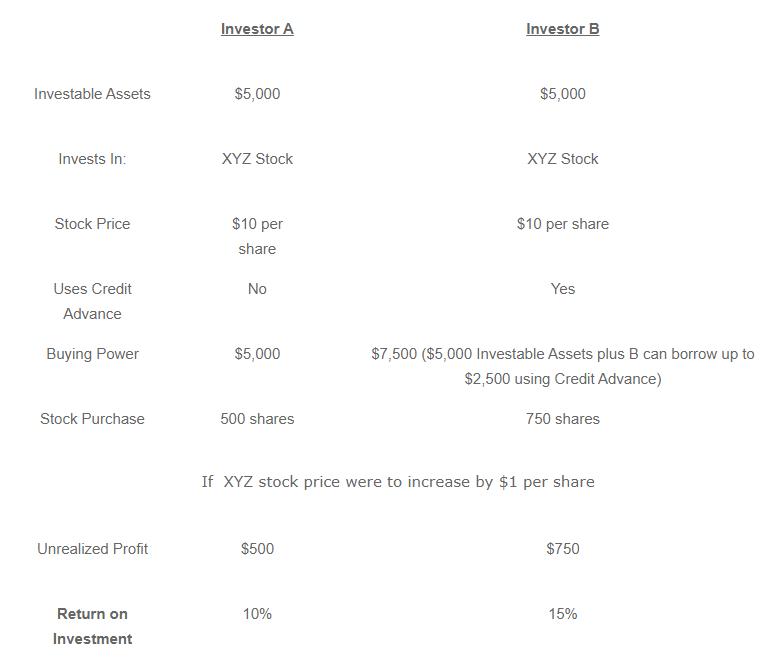The image size is (771, 666).
Task: Select the "500 shares" cell
Action: [x=257, y=419]
